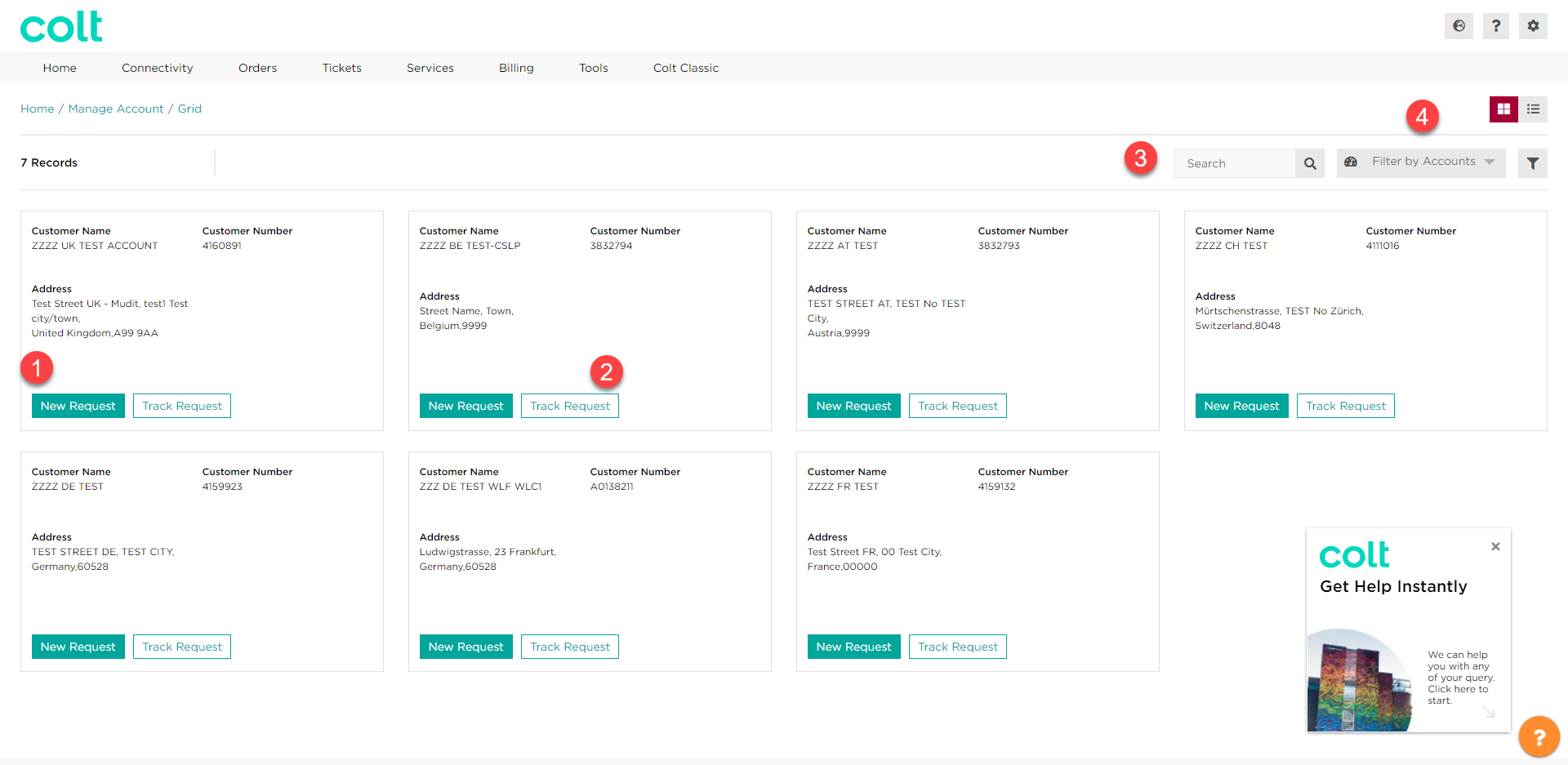Click New Request for ZZZZ UK TEST ACCOUNT
Image resolution: width=1568 pixels, height=765 pixels.
pos(78,406)
